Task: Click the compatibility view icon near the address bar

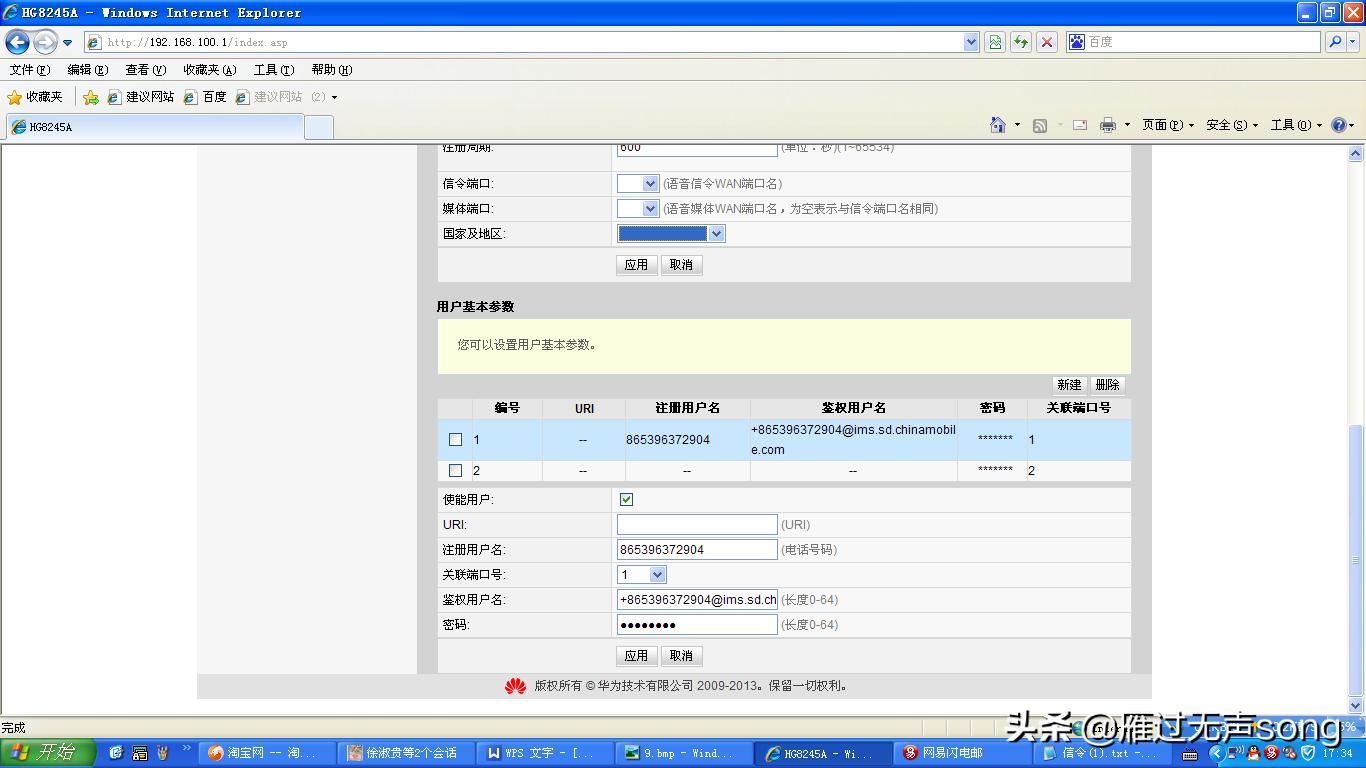Action: 995,42
